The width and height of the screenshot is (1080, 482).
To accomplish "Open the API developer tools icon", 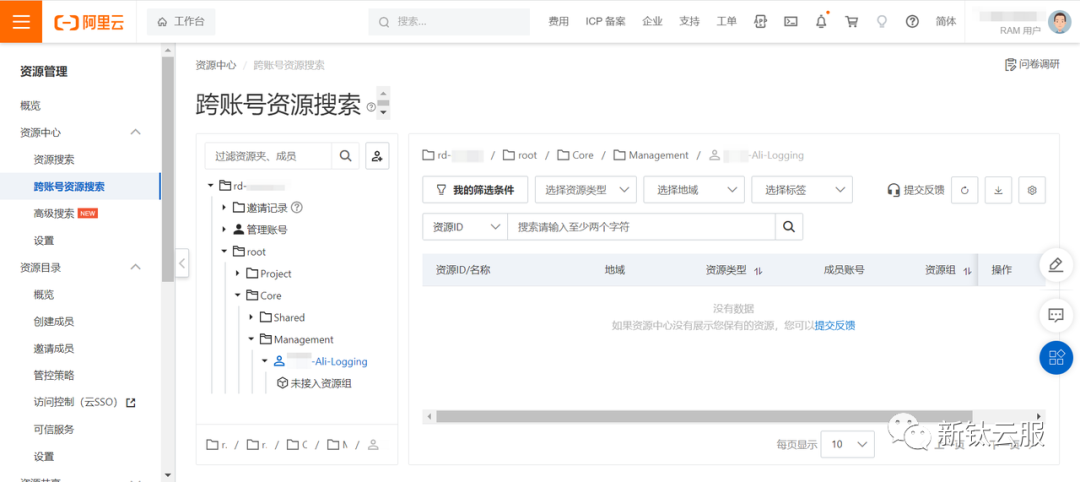I will [x=760, y=22].
